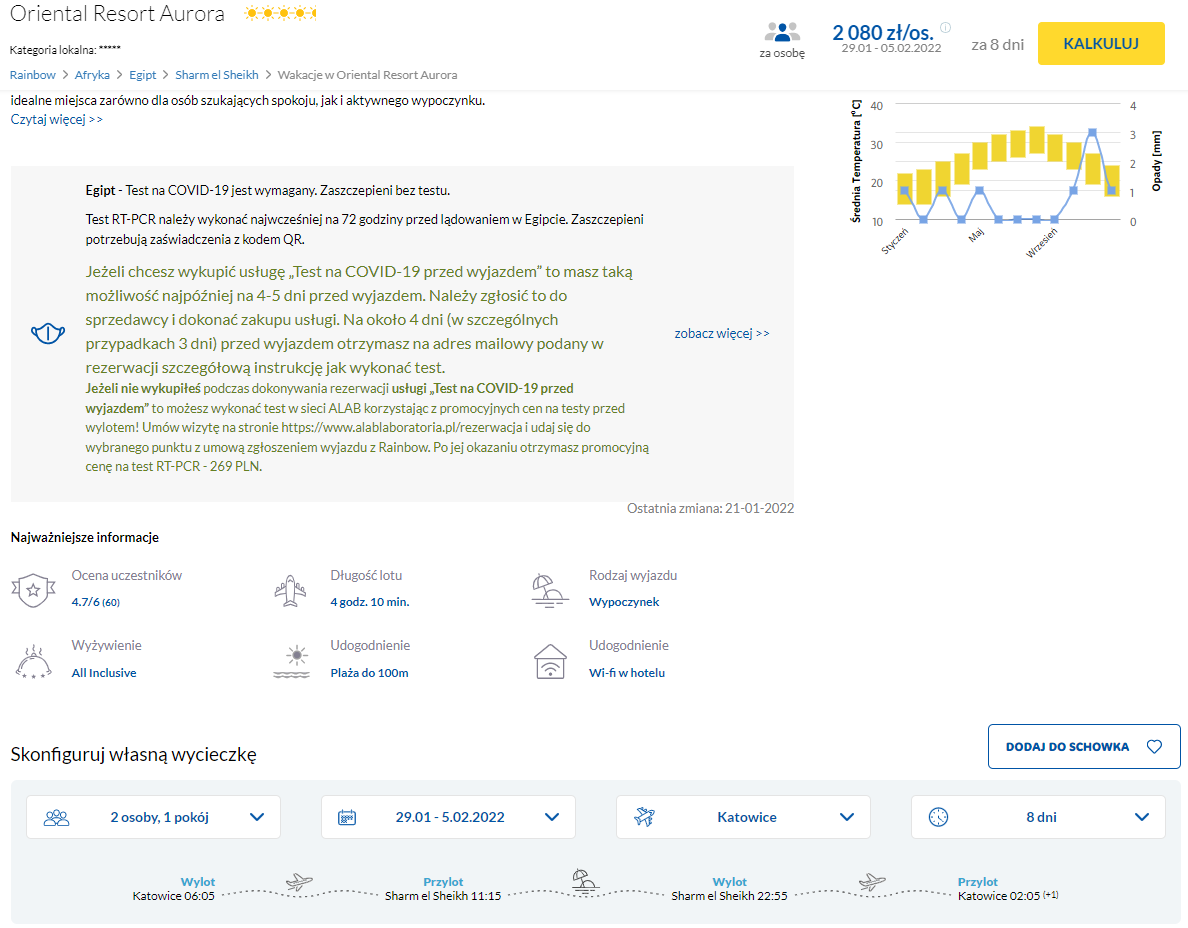Click the heart icon in DODAJ DO SCHOWKA
Viewport: 1188px width, 928px height.
pos(1154,746)
